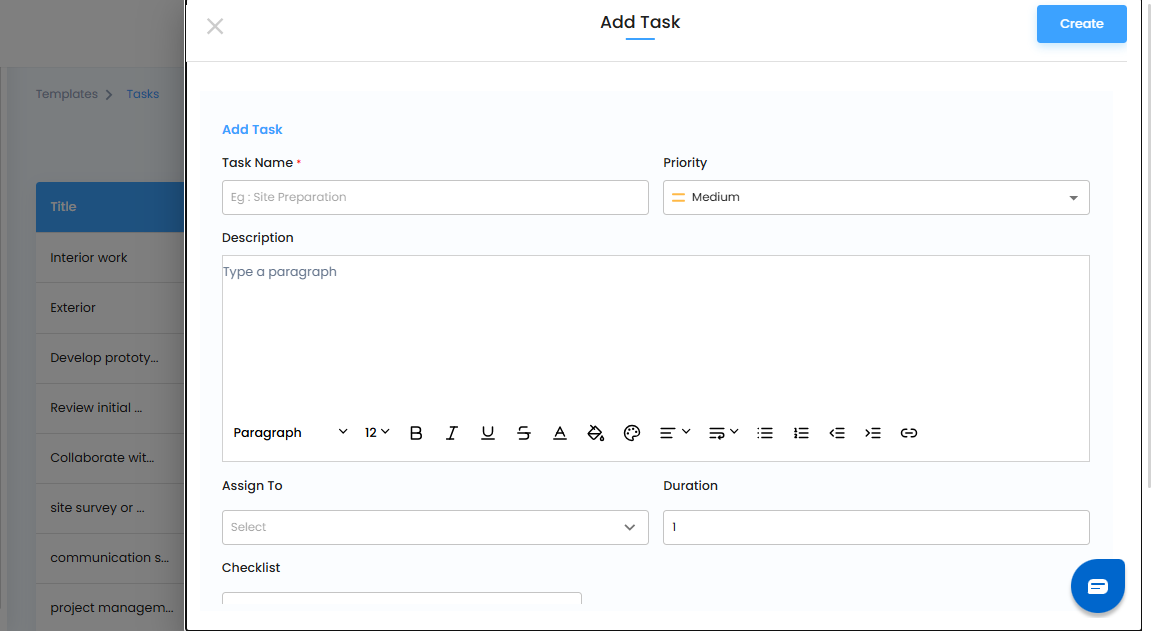Decrease indent in description
Image resolution: width=1156 pixels, height=631 pixels.
837,433
